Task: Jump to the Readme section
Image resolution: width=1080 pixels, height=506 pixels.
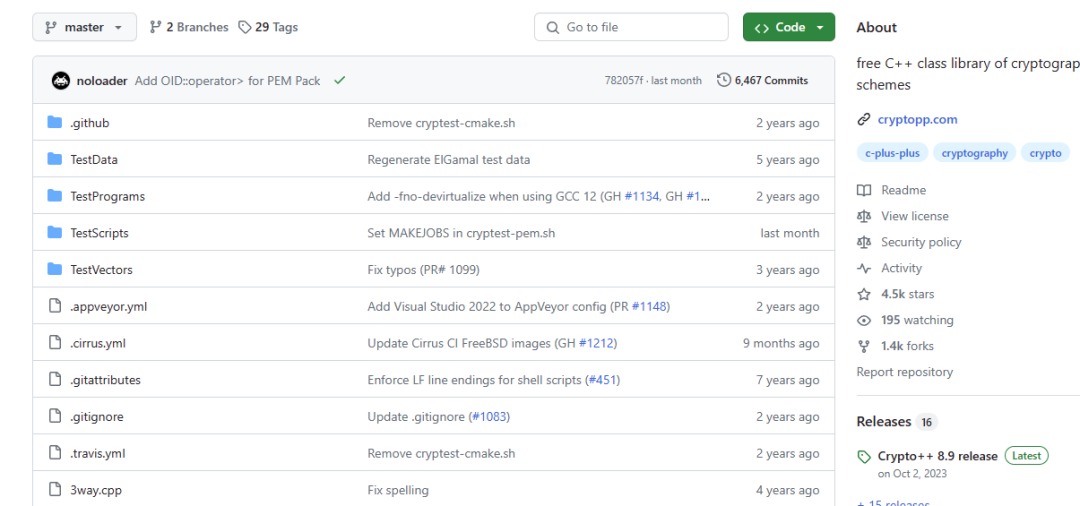Action: point(903,190)
